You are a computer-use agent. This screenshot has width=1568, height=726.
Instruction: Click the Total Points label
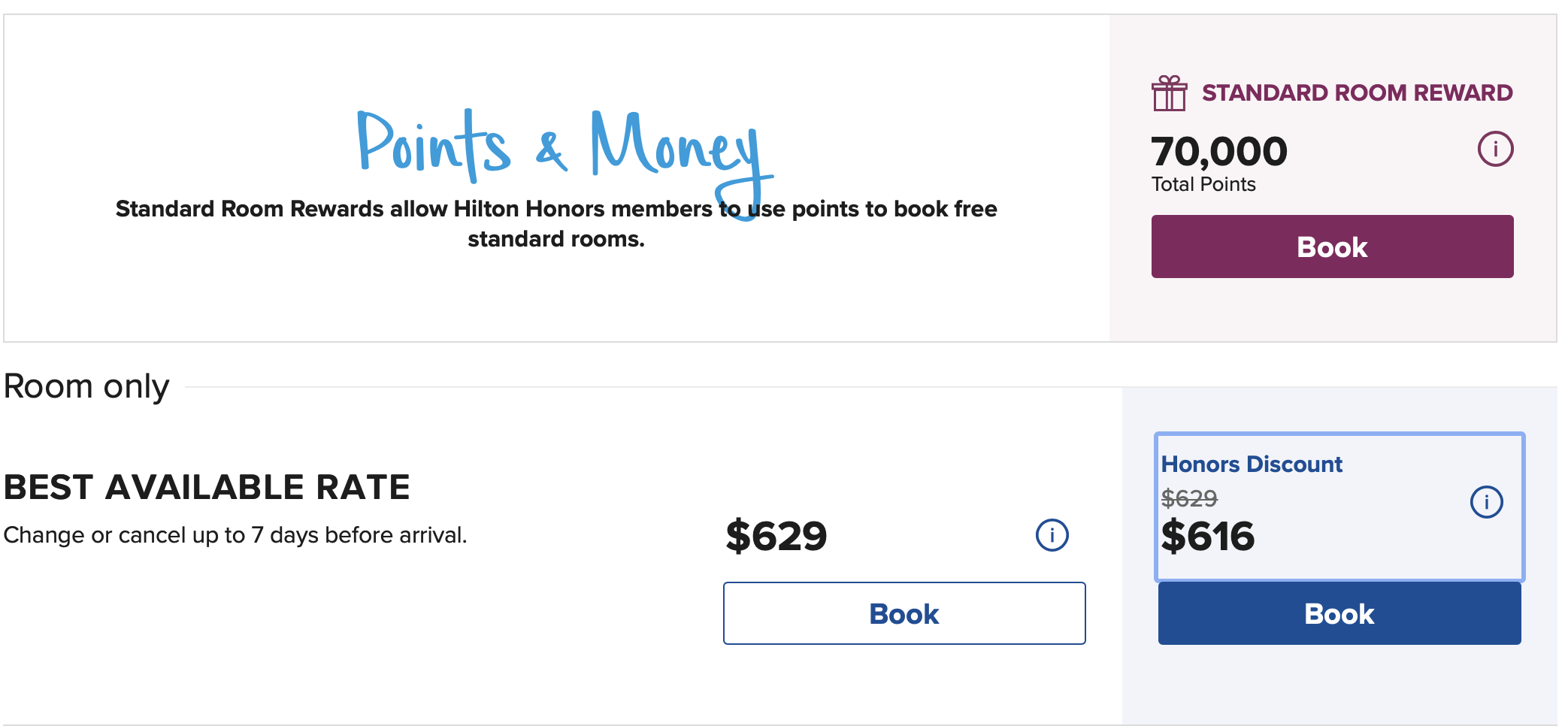(x=1203, y=184)
